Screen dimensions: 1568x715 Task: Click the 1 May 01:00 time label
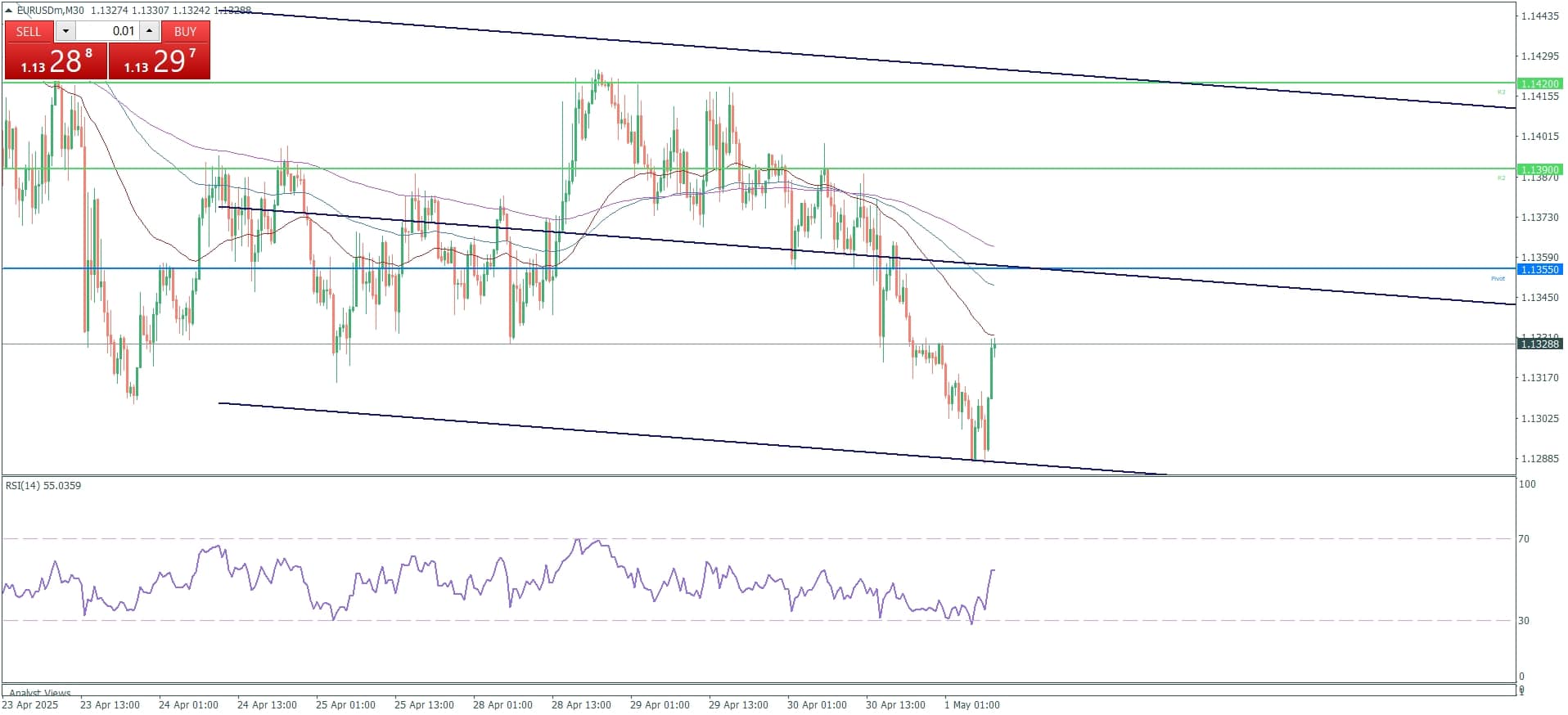pos(971,704)
